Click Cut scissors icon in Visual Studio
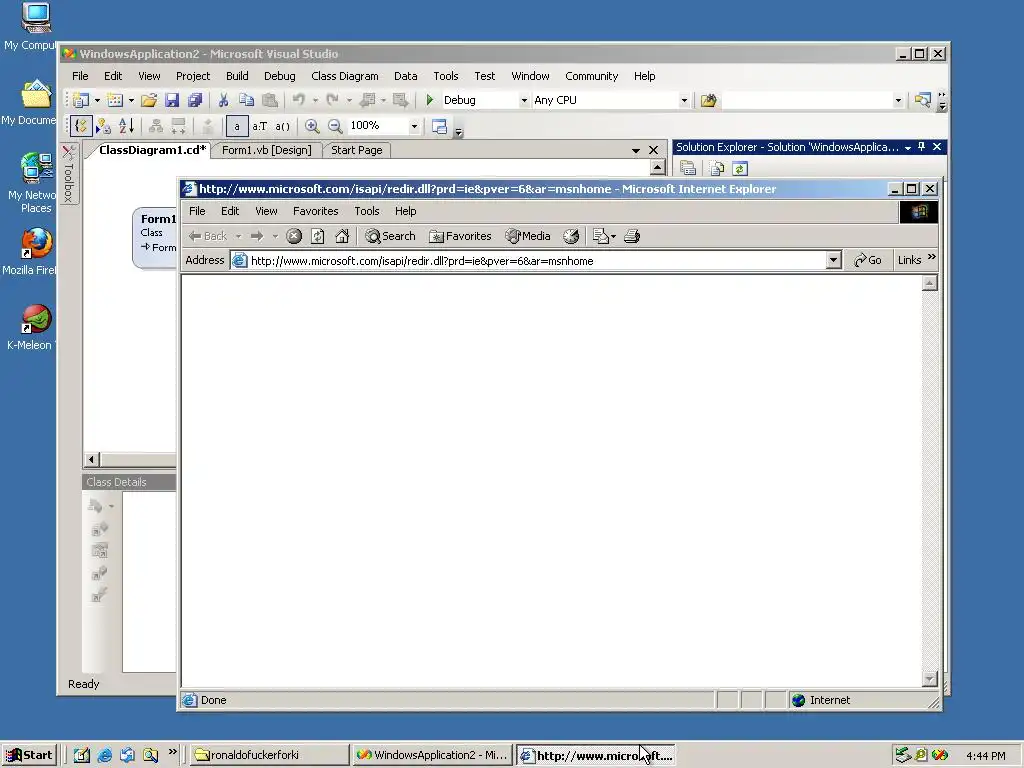 coord(223,100)
